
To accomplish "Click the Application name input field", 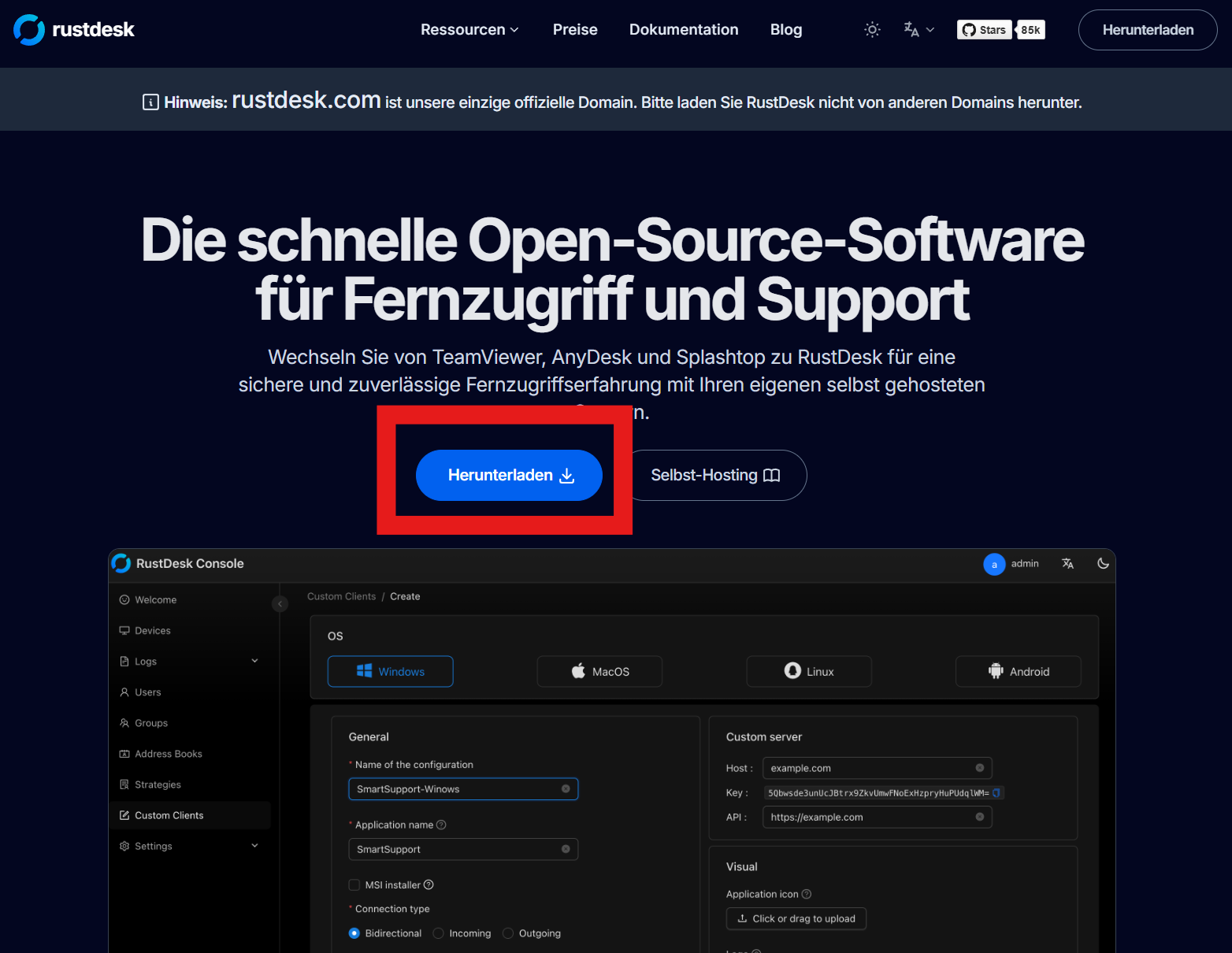I will [463, 849].
